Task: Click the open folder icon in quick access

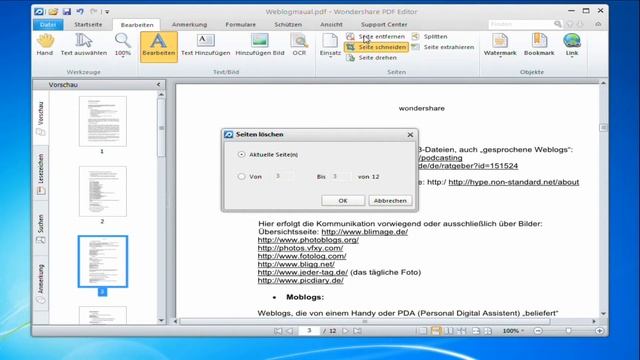Action: tap(53, 12)
